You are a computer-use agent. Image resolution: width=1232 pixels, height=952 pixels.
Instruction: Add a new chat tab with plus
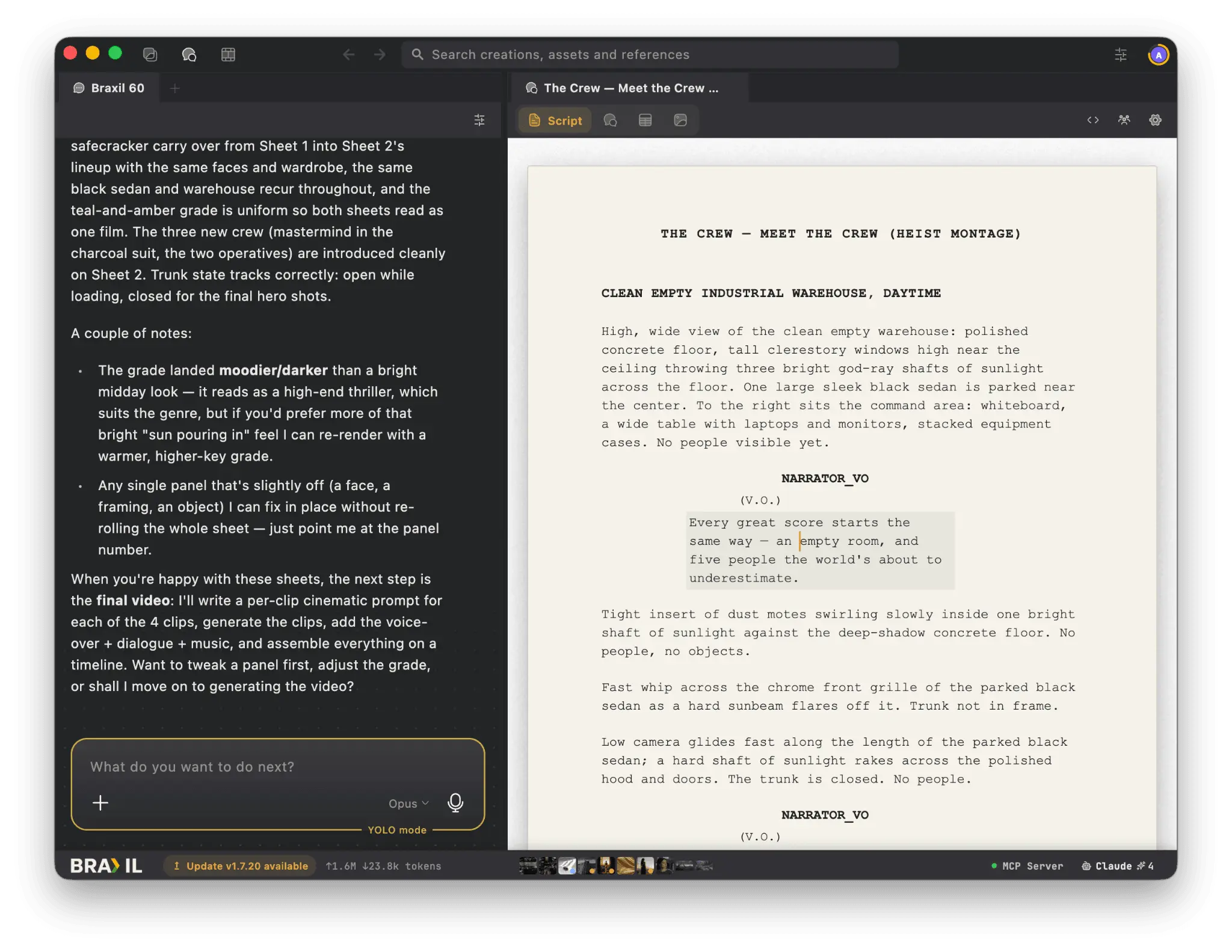click(175, 88)
